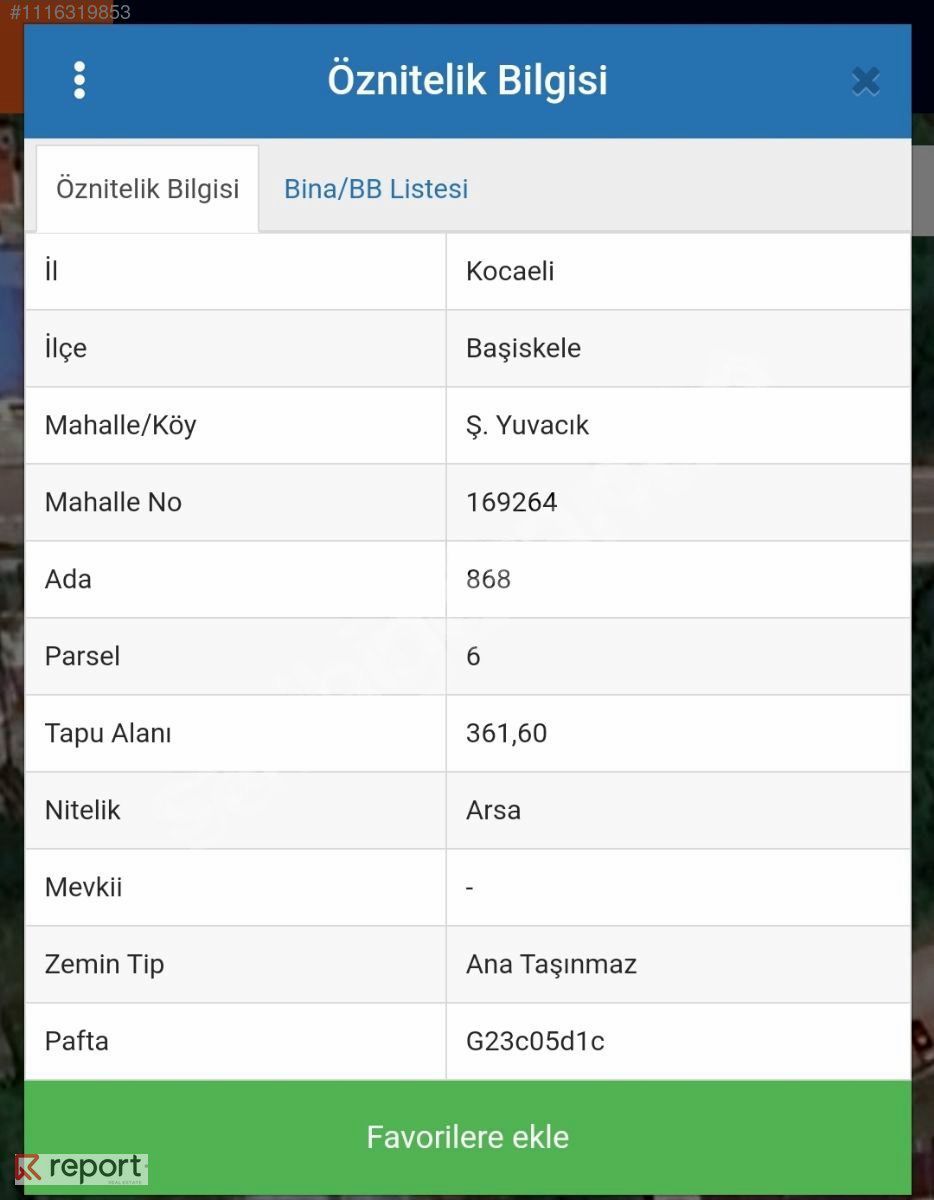This screenshot has width=934, height=1200.
Task: Click the Pafta value G23c05d1c
Action: (x=535, y=1041)
